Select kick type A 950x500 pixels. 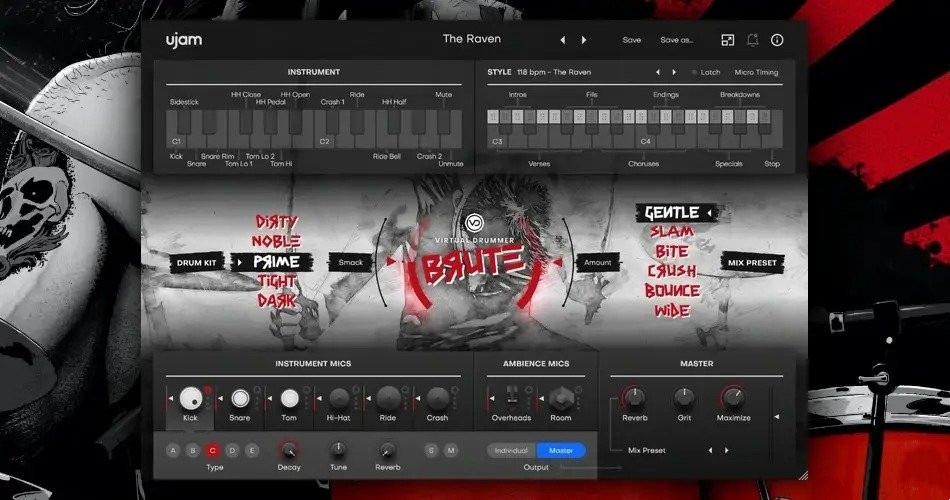(x=173, y=450)
